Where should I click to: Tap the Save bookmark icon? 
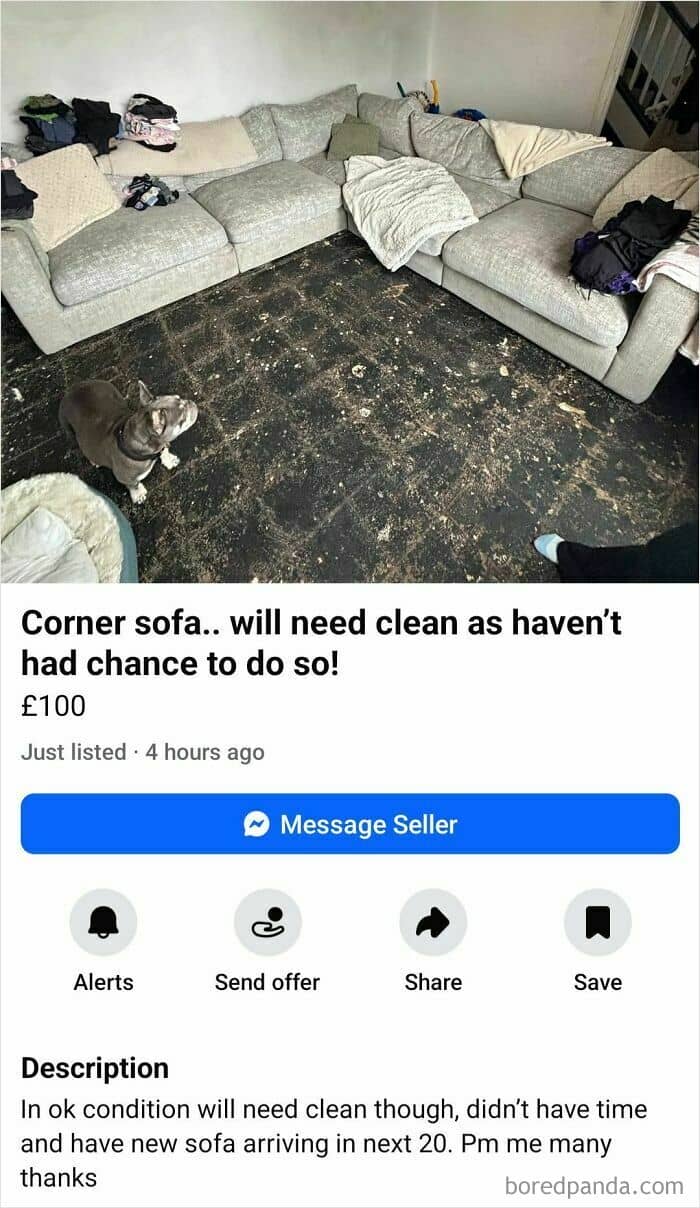[x=597, y=922]
